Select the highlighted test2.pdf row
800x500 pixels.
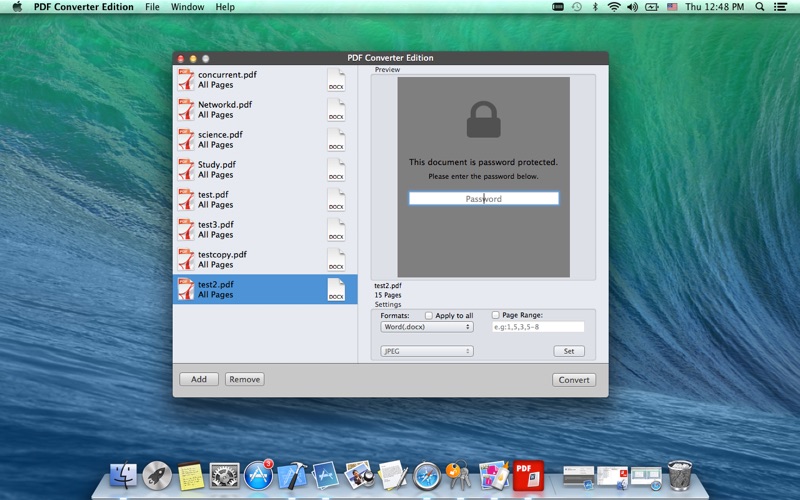265,289
